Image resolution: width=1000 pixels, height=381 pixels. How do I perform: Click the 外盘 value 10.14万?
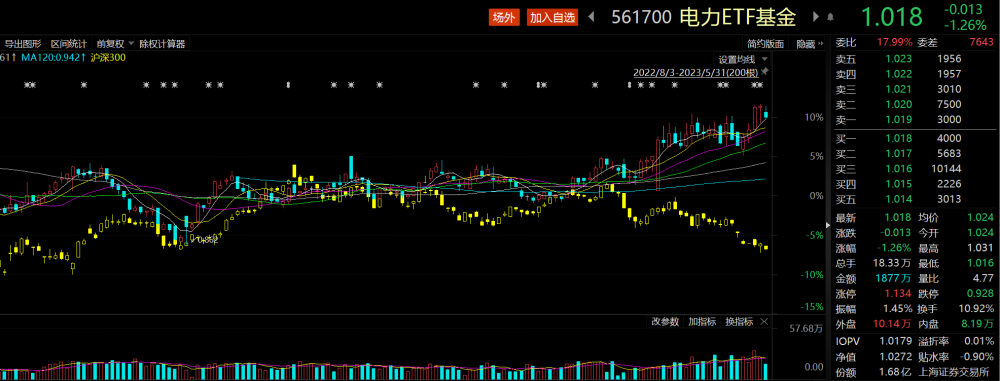pos(893,325)
